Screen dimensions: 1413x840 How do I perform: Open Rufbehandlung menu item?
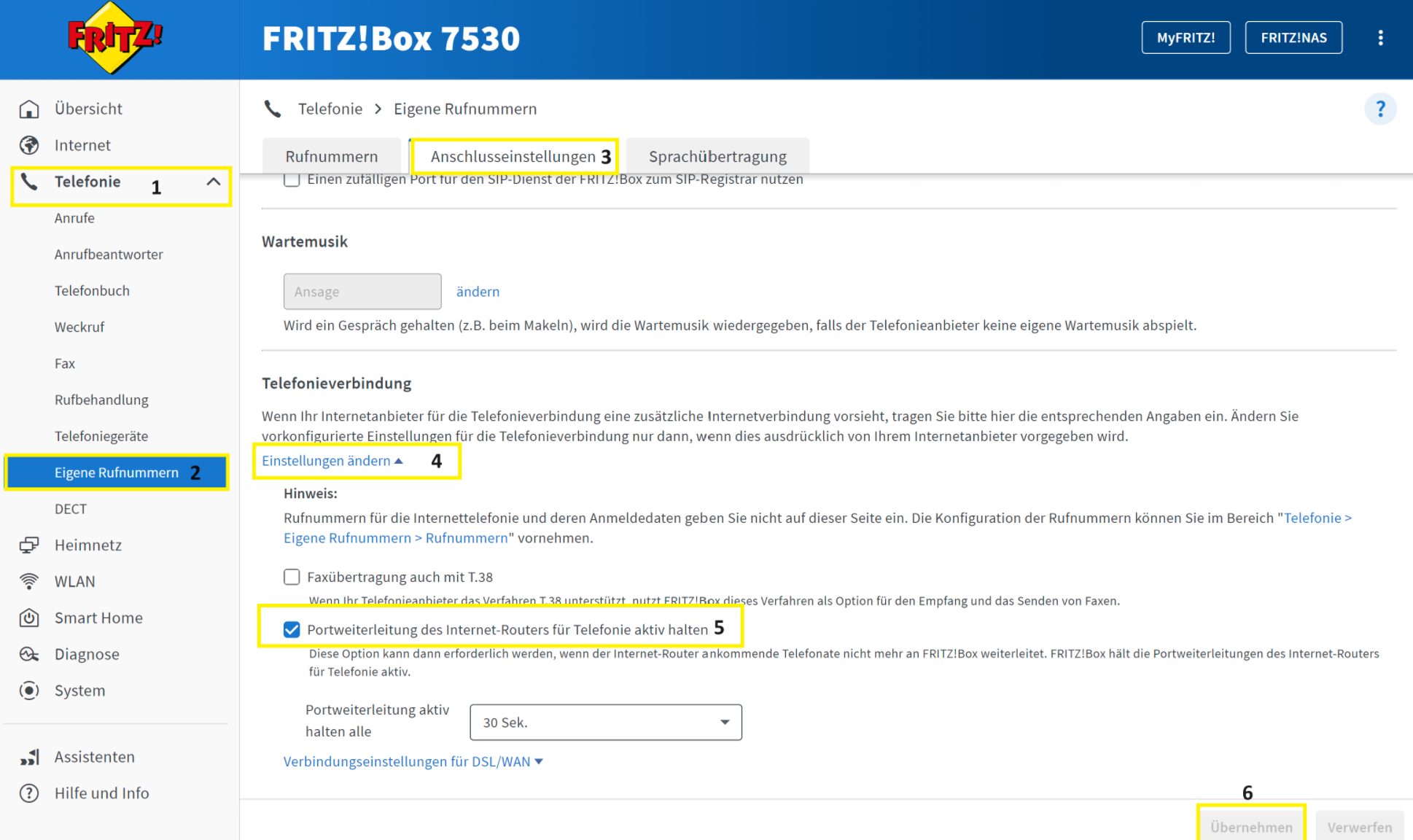click(x=101, y=400)
